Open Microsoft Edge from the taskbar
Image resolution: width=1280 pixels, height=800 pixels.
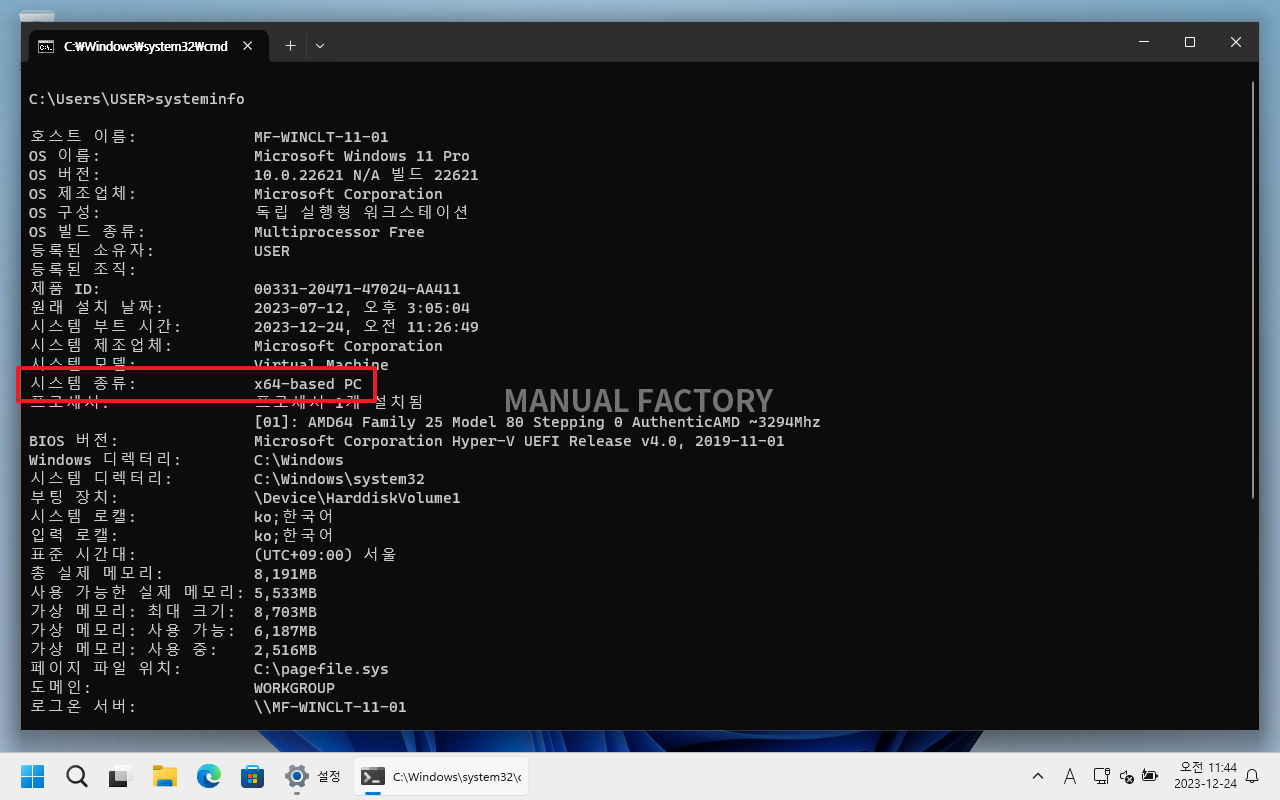tap(208, 776)
